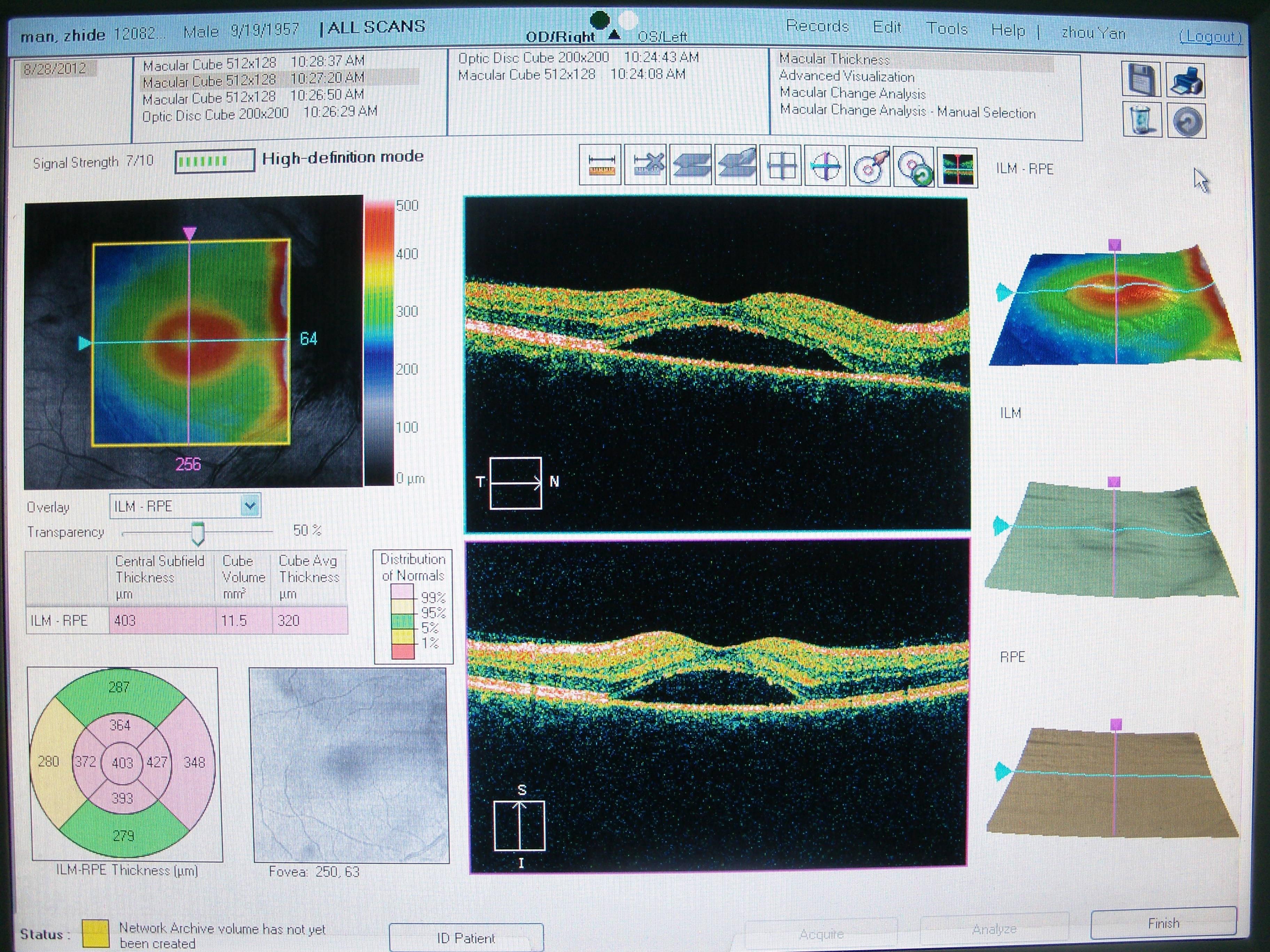Click the fundus thickness map image

[194, 342]
